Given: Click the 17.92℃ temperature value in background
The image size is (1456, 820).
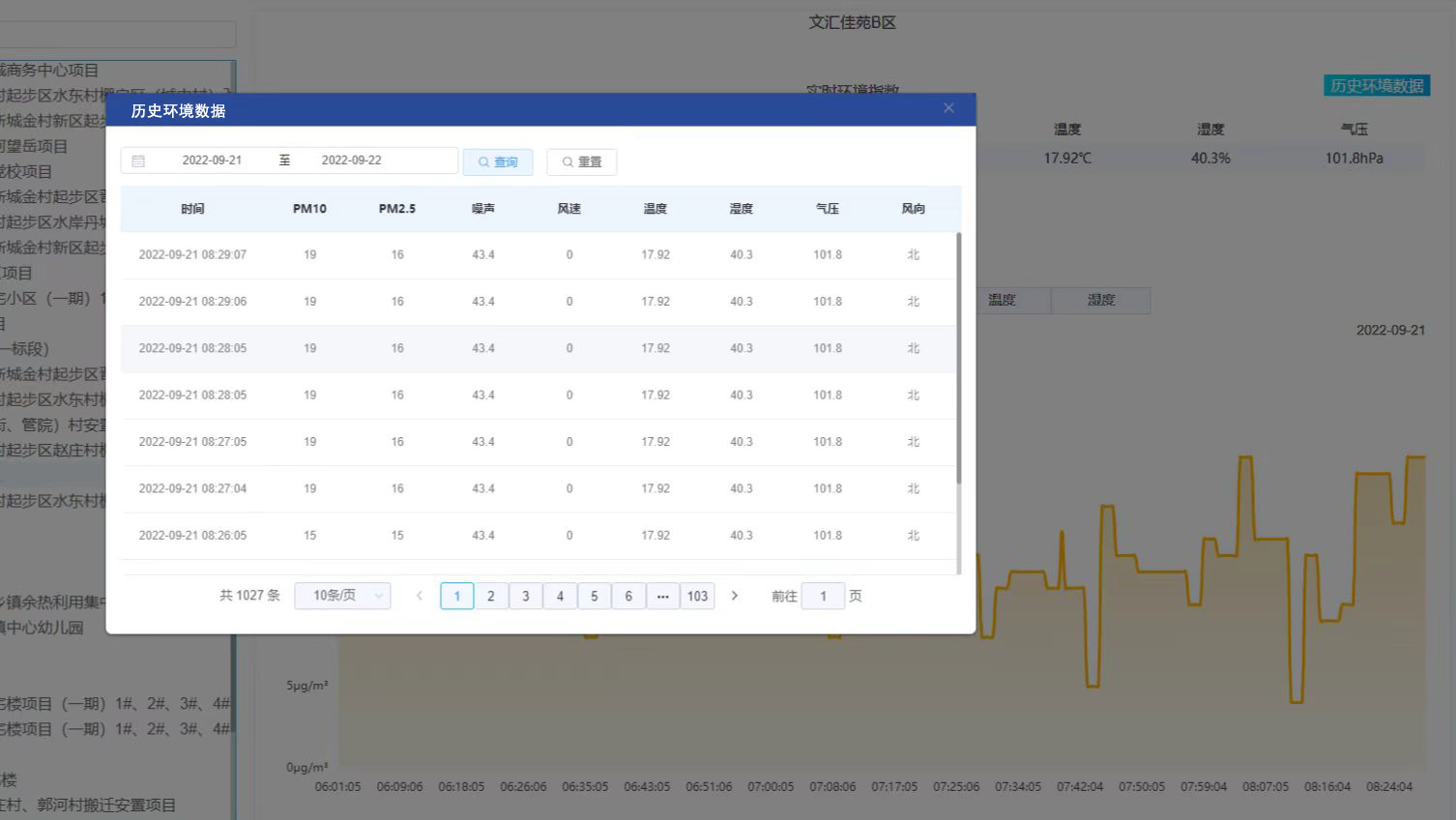Looking at the screenshot, I should coord(1067,158).
